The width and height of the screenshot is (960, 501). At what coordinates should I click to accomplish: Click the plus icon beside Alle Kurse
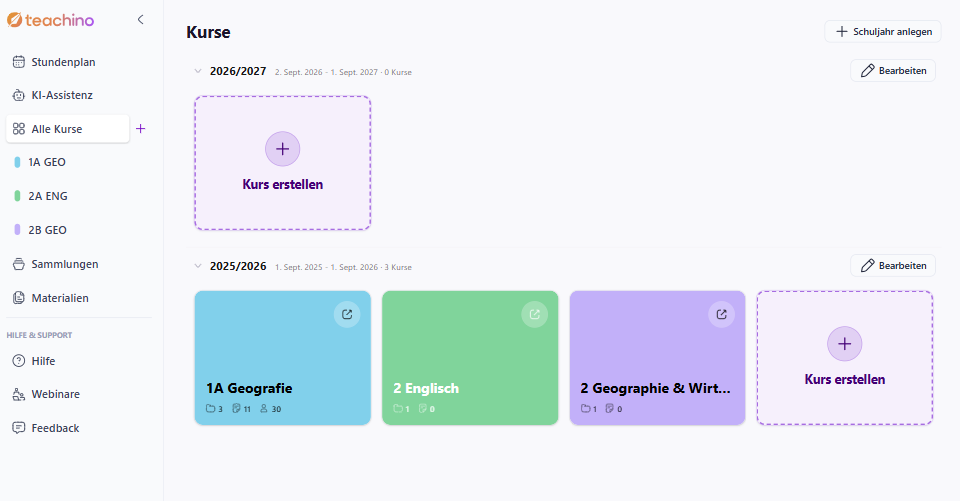(140, 129)
